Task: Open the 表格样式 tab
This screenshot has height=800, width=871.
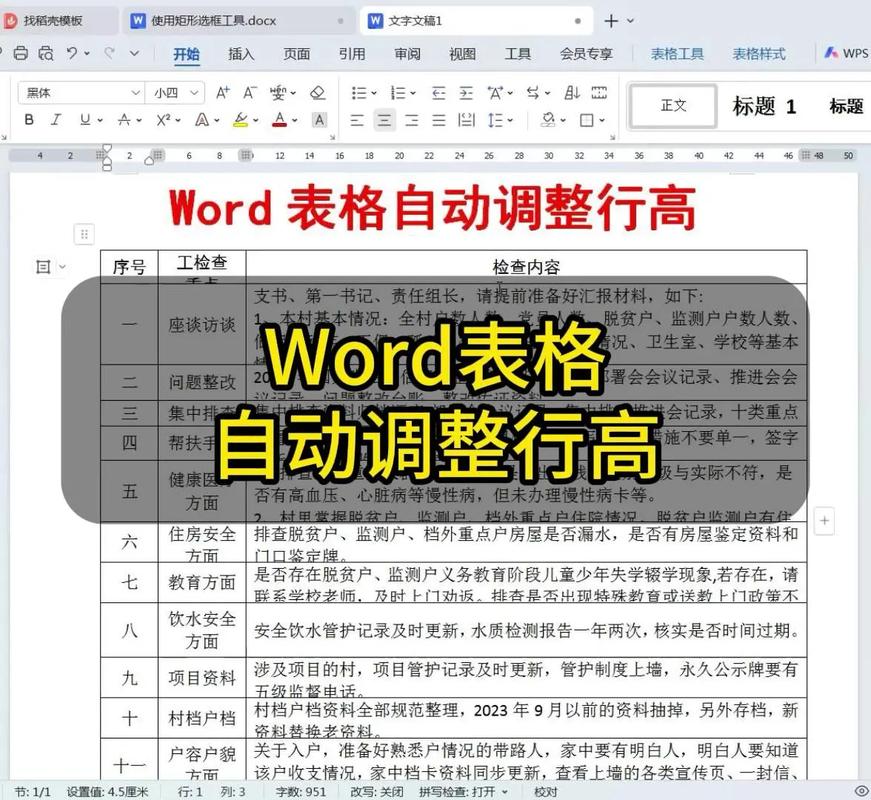Action: pyautogui.click(x=760, y=54)
